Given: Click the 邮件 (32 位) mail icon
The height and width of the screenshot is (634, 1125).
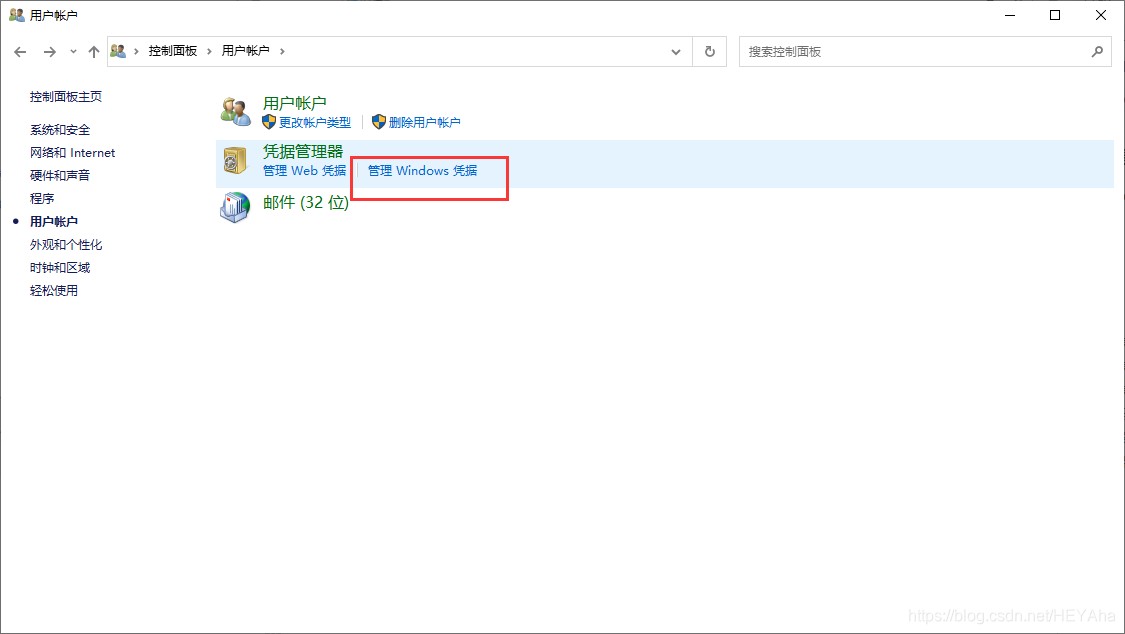Looking at the screenshot, I should [235, 207].
